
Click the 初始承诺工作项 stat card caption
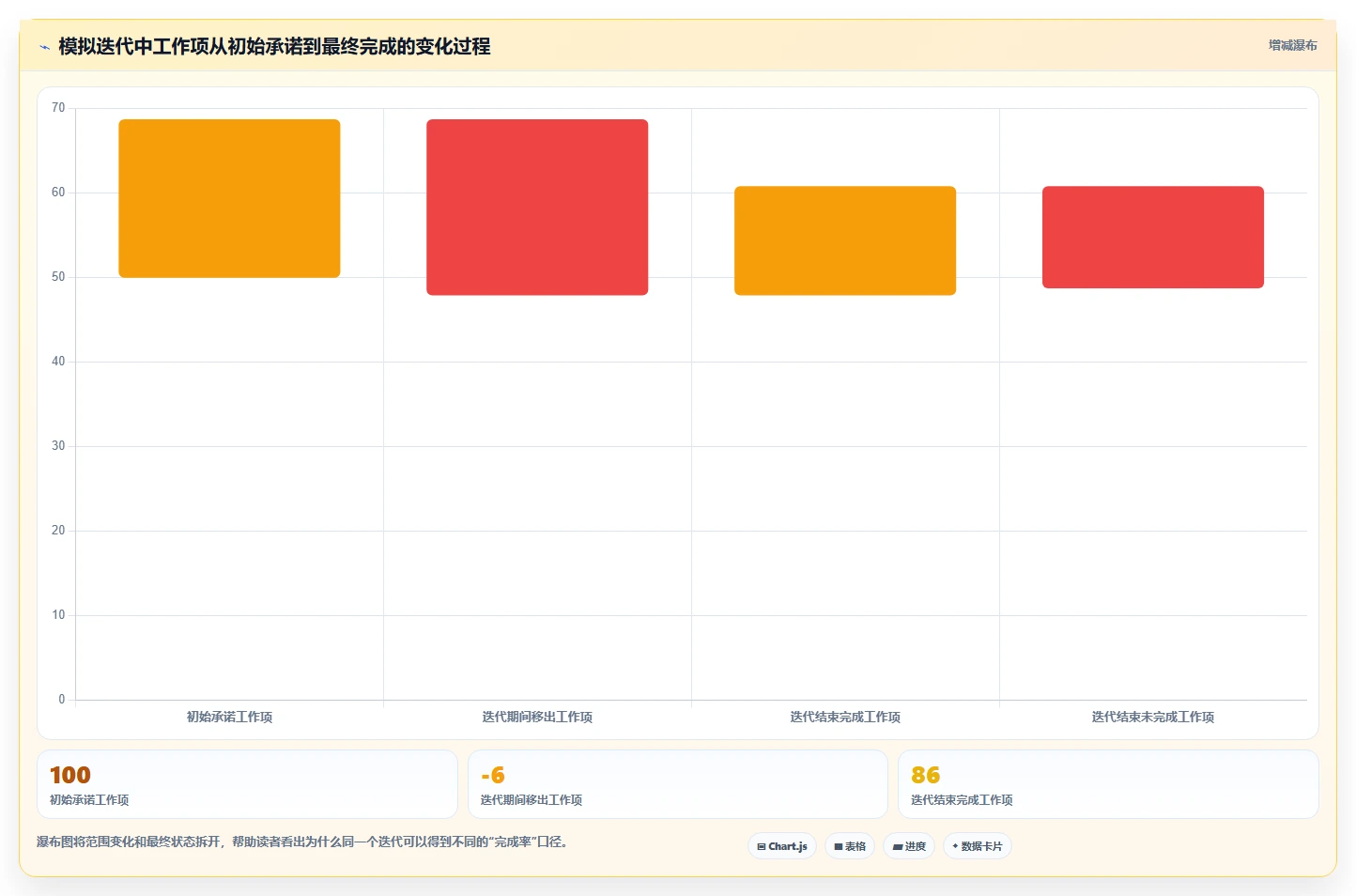point(89,800)
